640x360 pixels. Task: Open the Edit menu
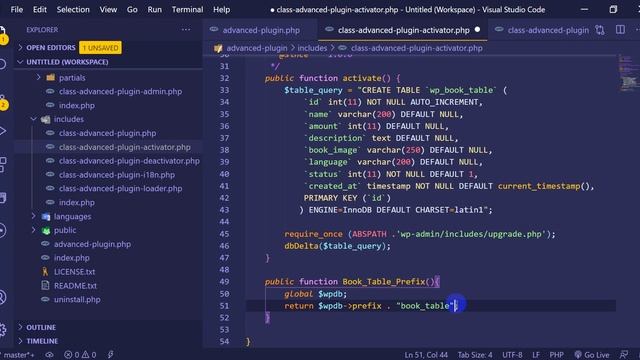40,9
